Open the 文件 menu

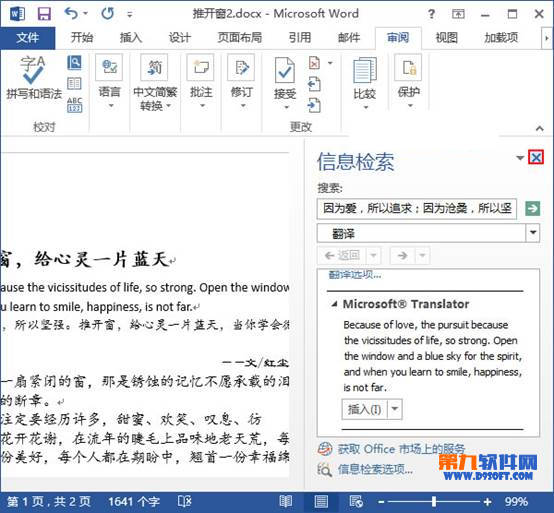[28, 38]
